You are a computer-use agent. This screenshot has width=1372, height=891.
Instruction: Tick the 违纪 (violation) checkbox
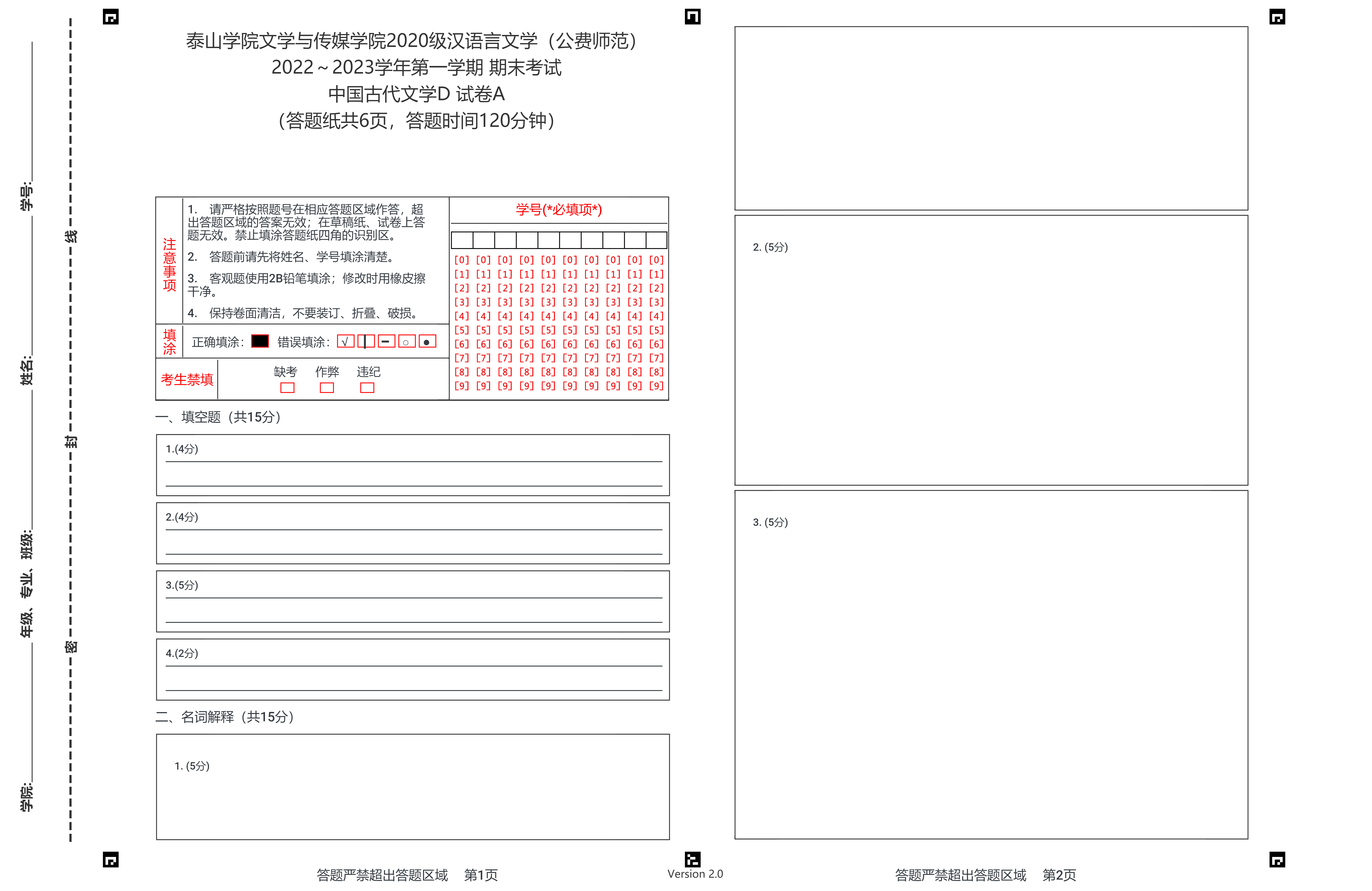coord(367,388)
